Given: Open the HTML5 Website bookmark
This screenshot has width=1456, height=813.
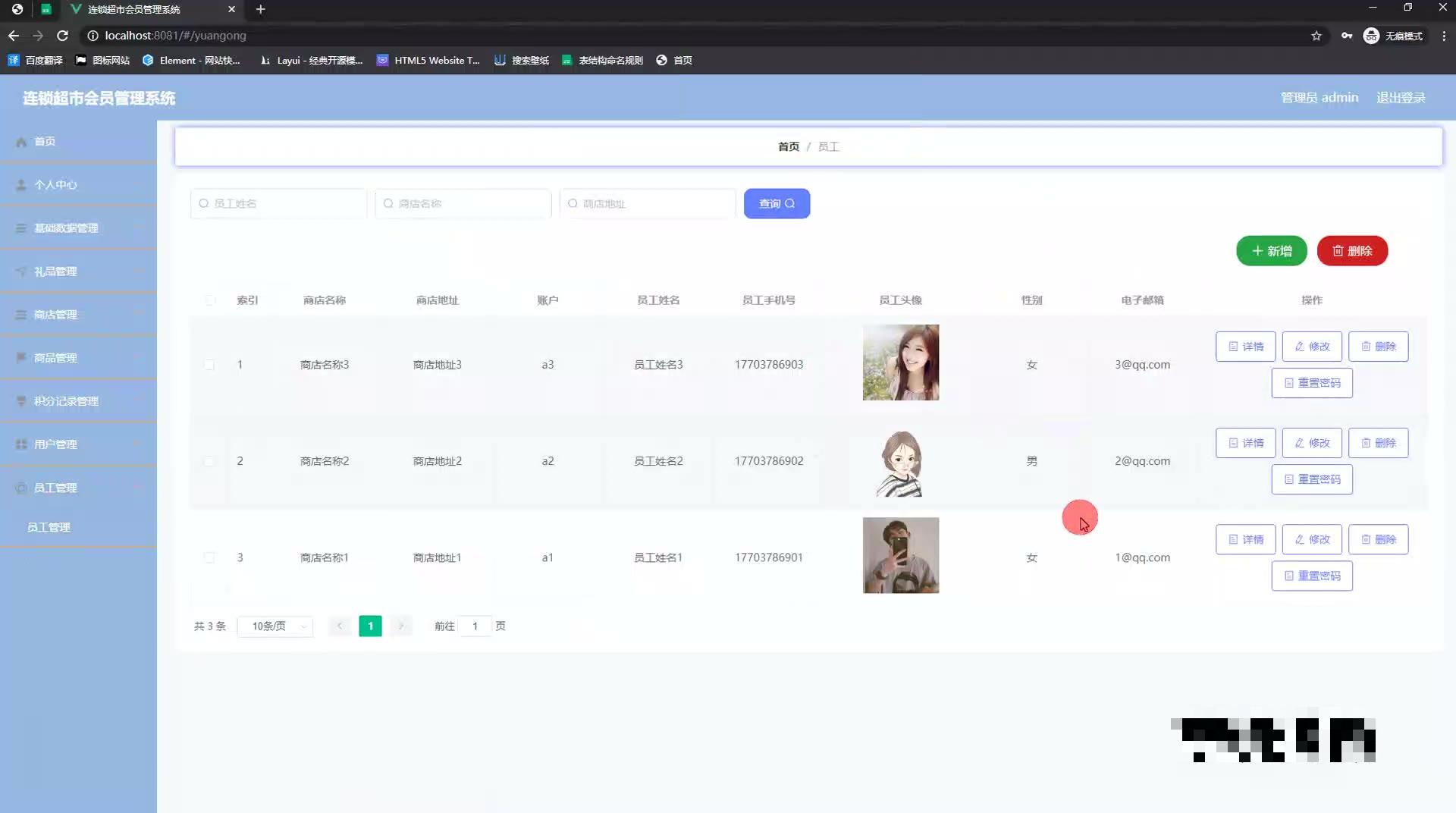Looking at the screenshot, I should 428,61.
